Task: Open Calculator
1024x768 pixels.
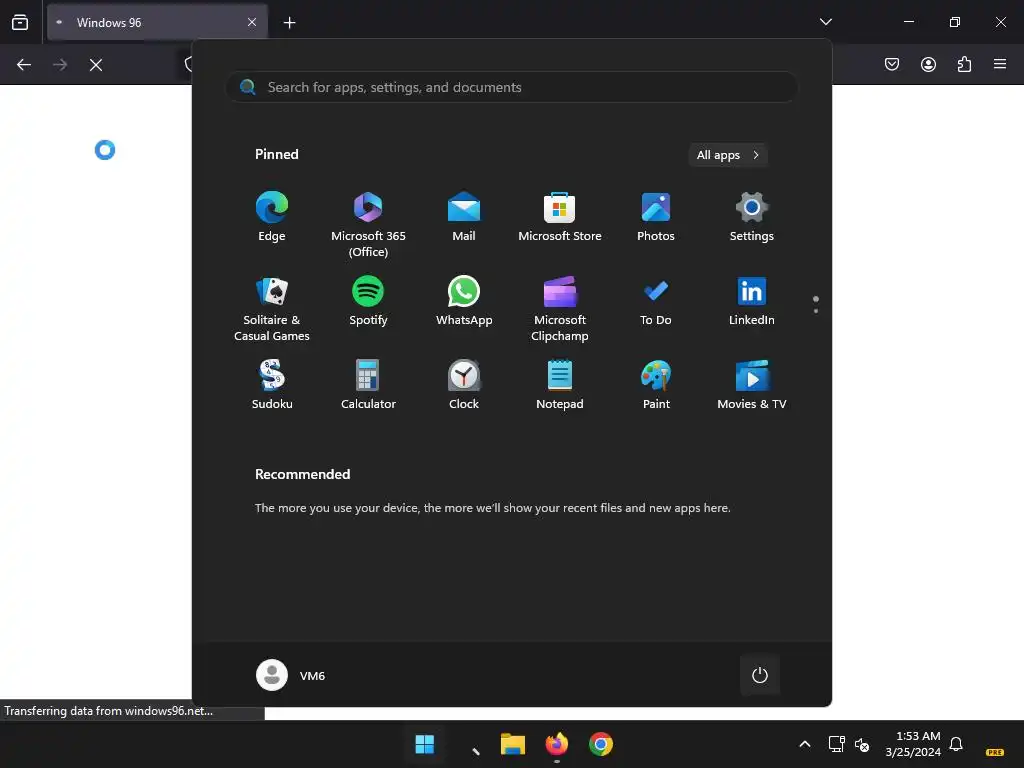Action: click(368, 385)
